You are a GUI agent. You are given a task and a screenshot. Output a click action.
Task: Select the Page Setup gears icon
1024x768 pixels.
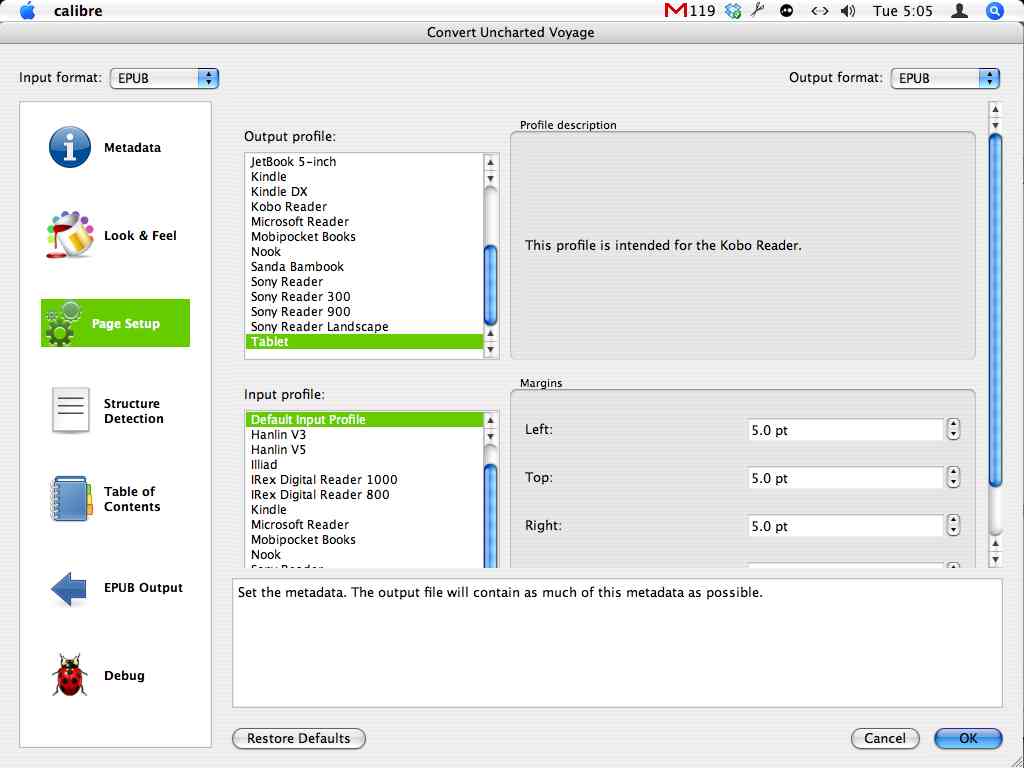[x=63, y=323]
